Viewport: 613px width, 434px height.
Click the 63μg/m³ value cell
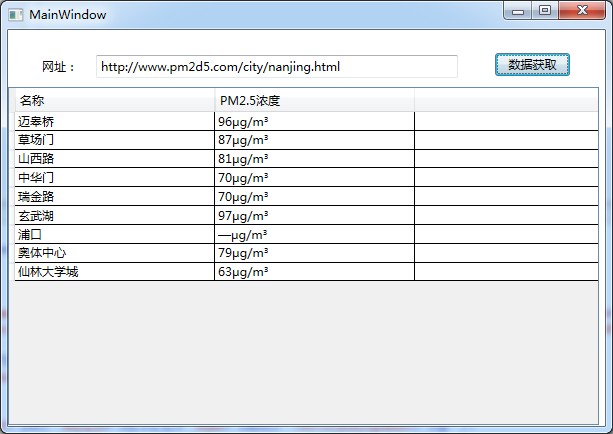314,272
